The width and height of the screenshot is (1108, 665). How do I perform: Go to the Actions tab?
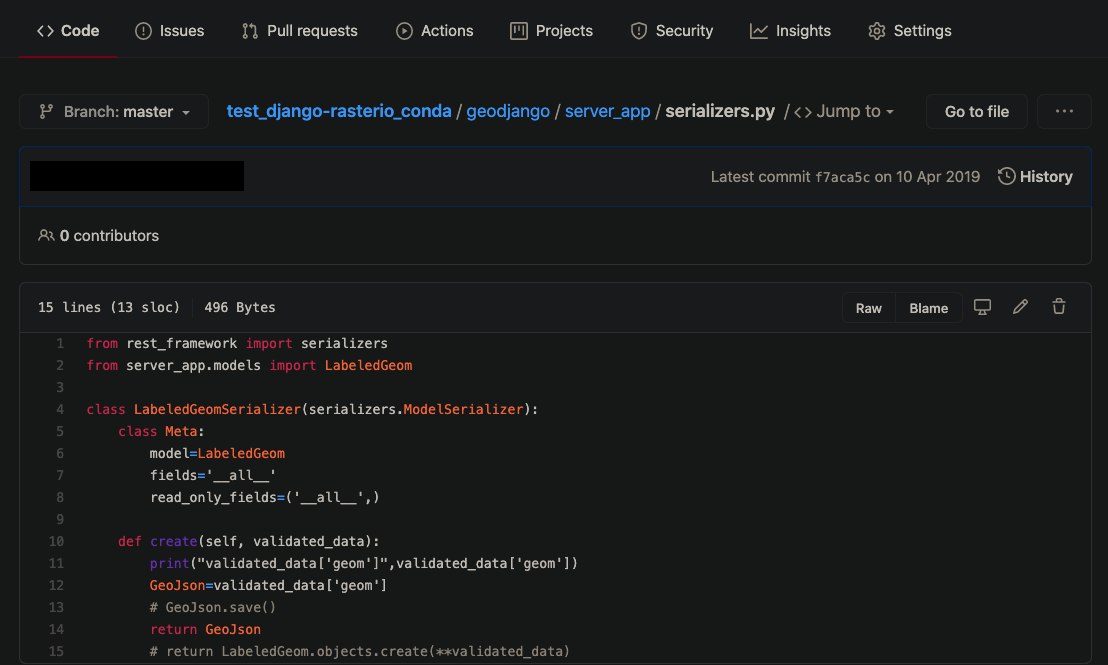click(x=434, y=31)
